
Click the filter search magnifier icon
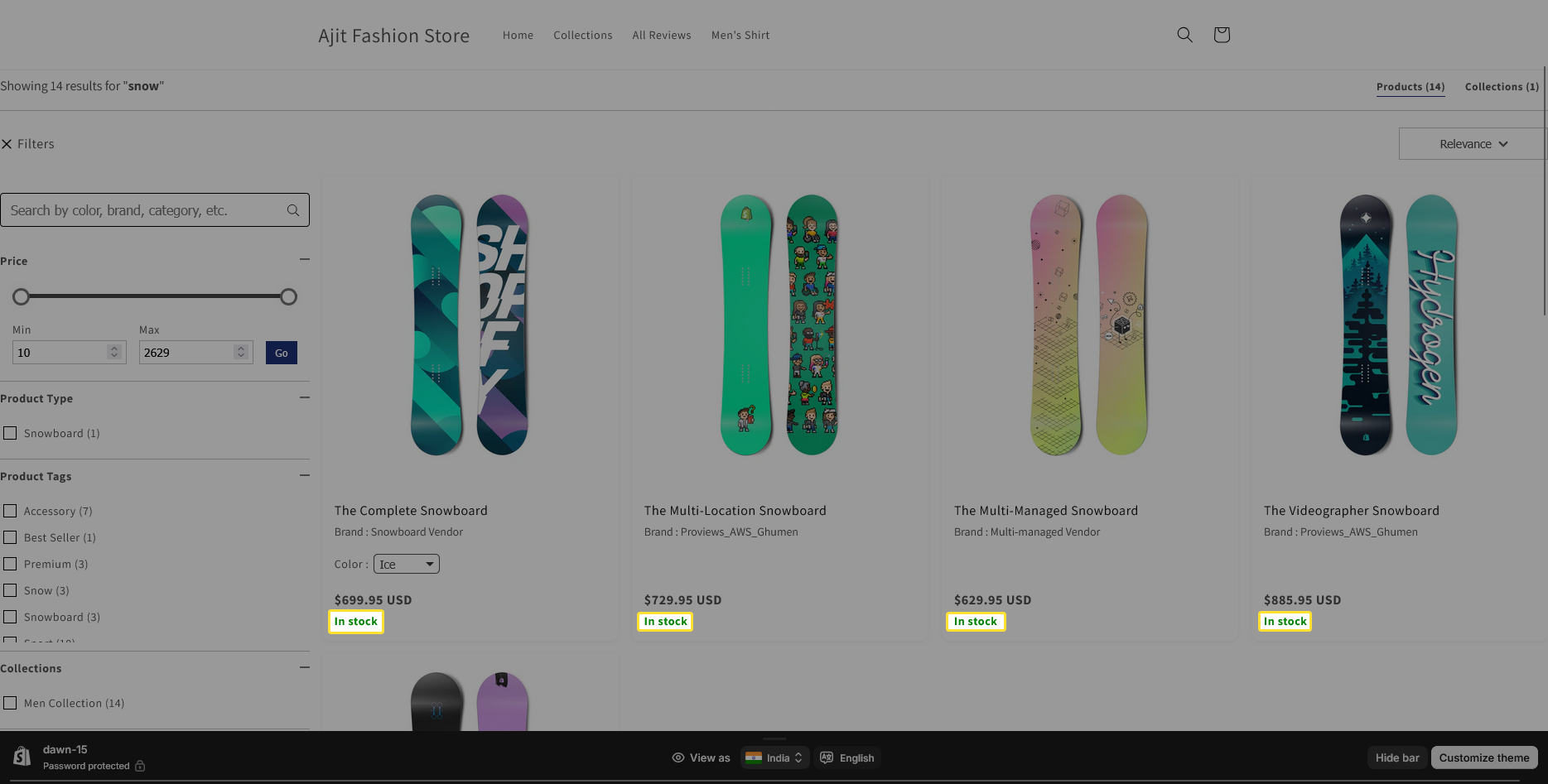pos(293,210)
